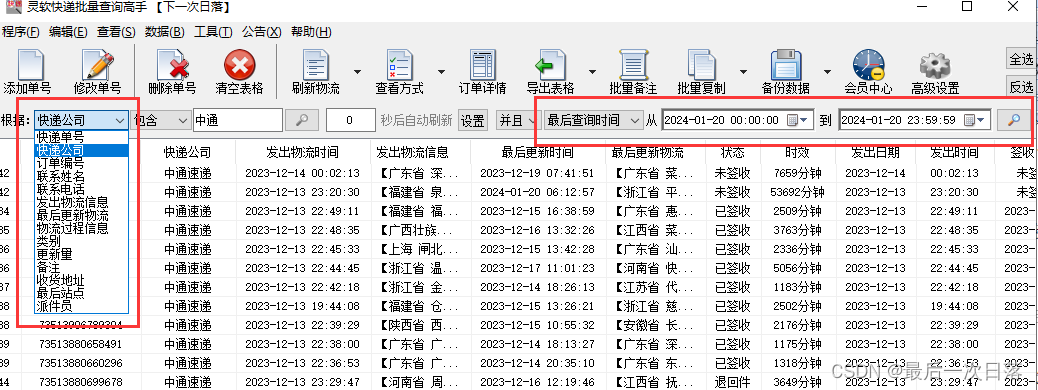Sort by the 时效 column header
Screen dimensions: 1038x390
[x=798, y=152]
